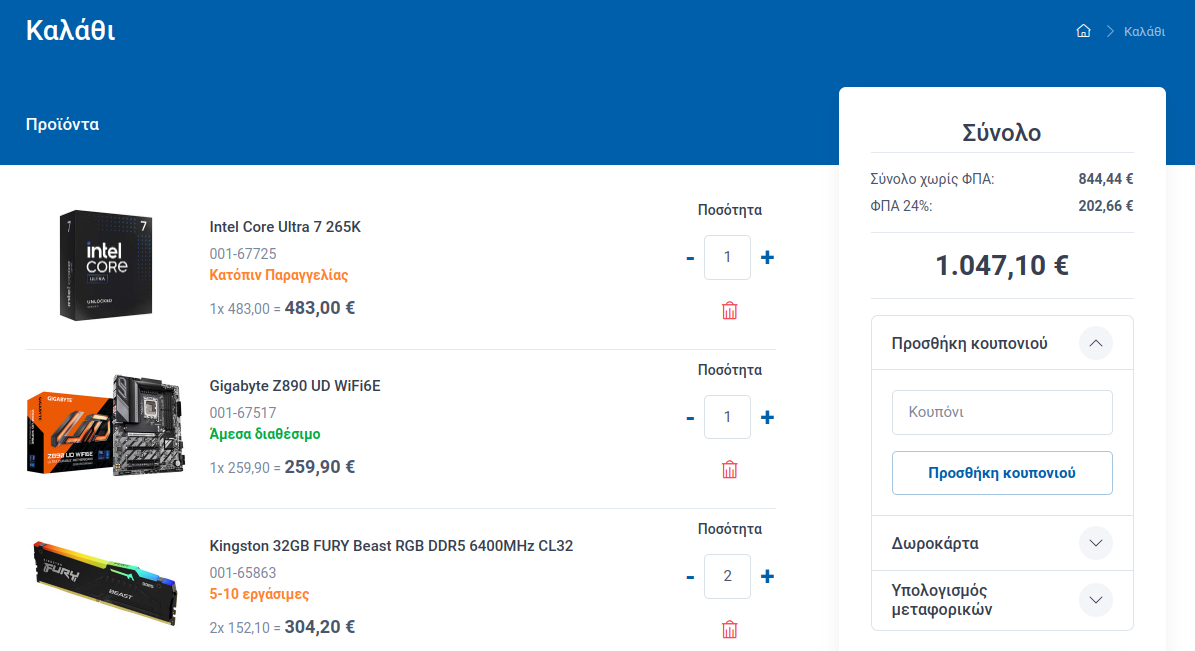This screenshot has width=1195, height=651.
Task: Click the Προϊόντα section heading
Action: (x=62, y=124)
